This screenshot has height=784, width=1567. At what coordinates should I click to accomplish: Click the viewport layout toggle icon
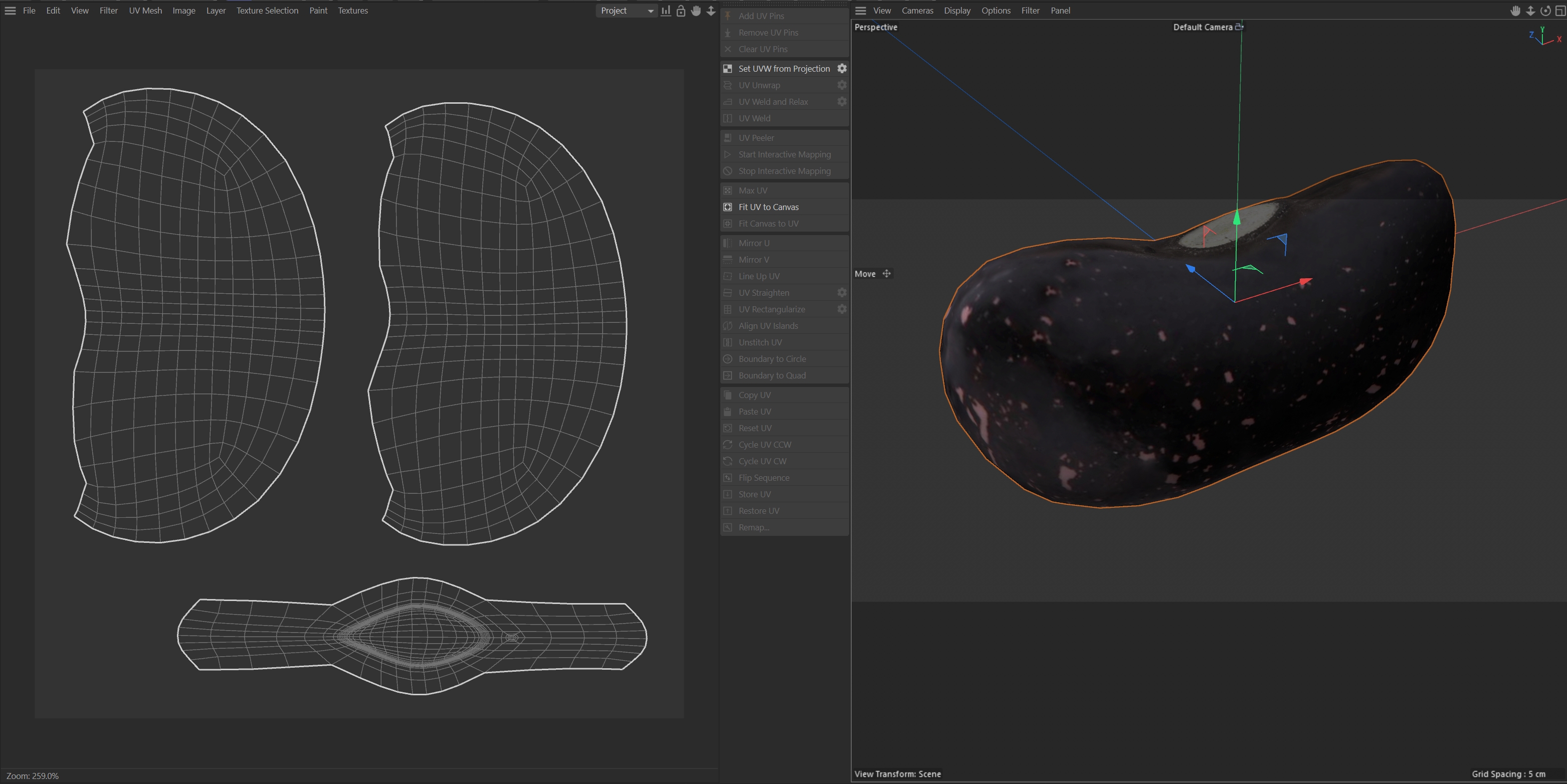point(1559,11)
